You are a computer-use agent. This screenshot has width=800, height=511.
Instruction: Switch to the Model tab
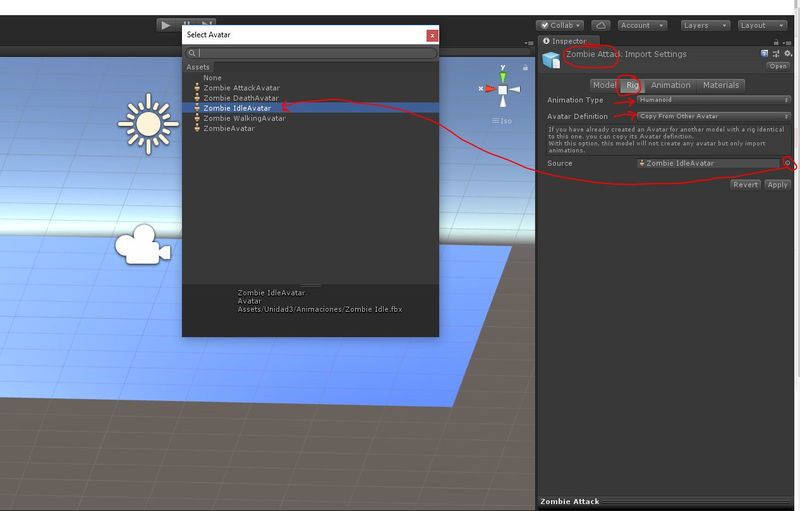click(x=605, y=85)
